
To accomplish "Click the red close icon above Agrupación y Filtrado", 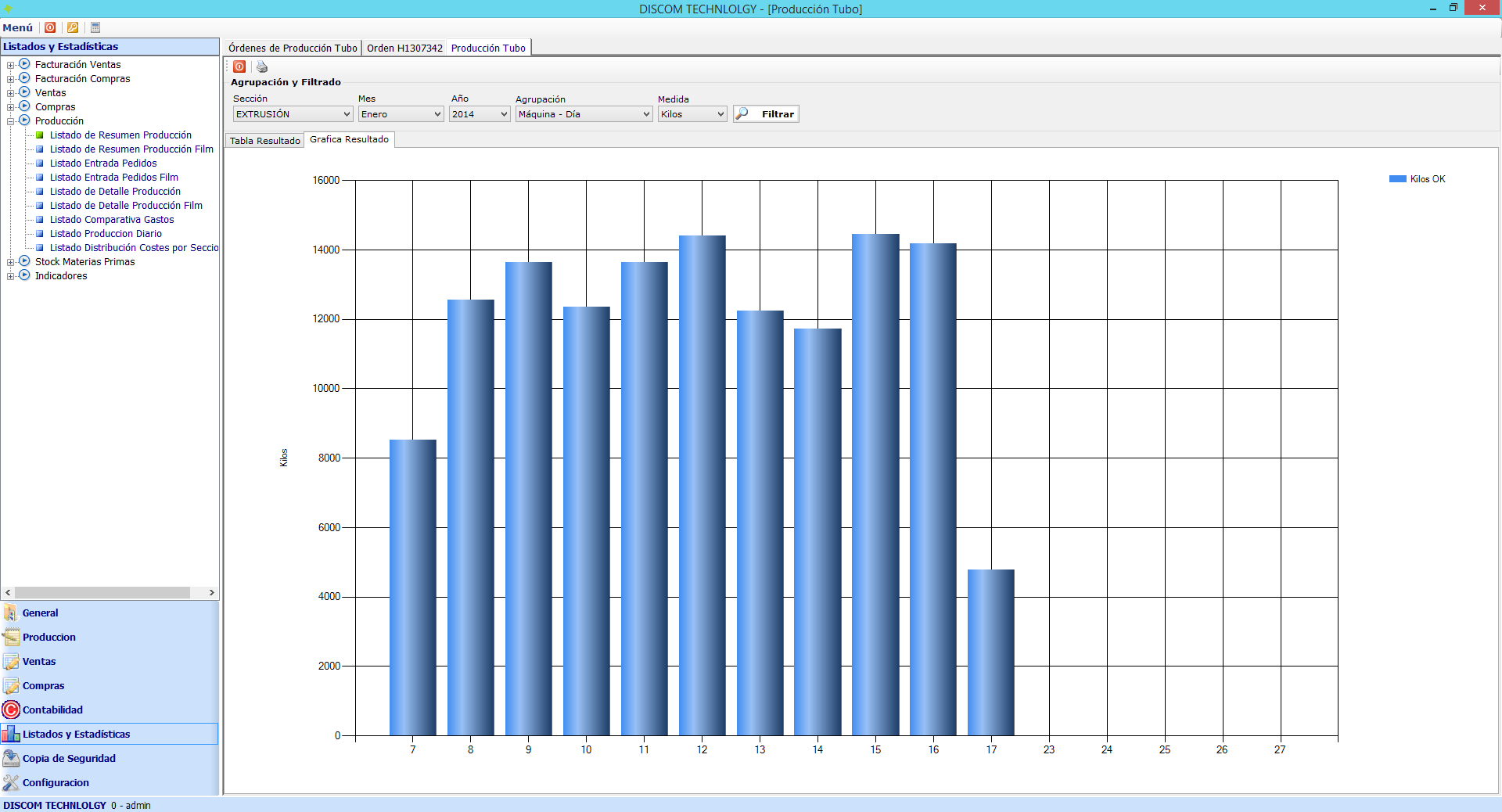I will (239, 67).
